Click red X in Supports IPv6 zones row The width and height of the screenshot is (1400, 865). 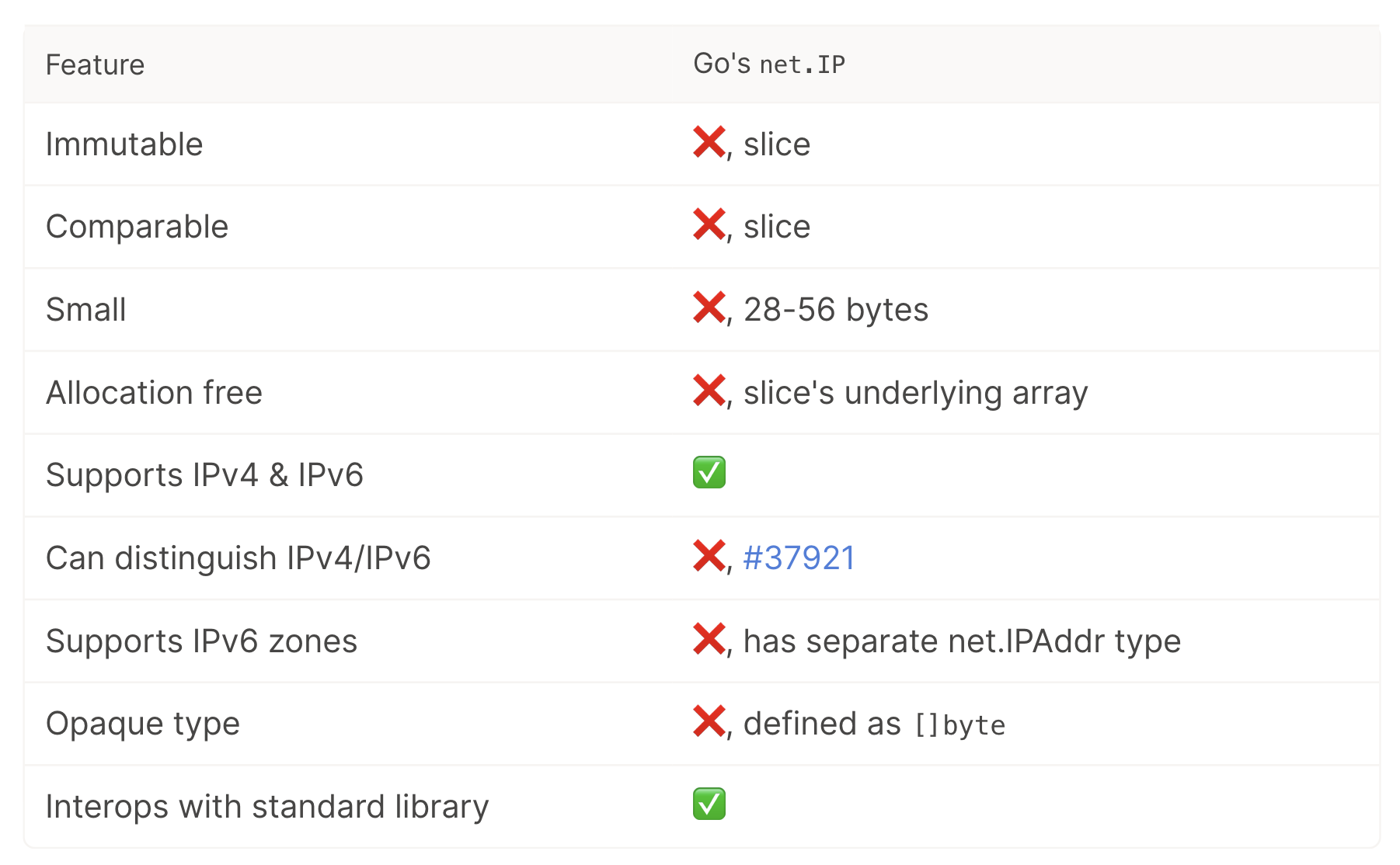tap(709, 640)
